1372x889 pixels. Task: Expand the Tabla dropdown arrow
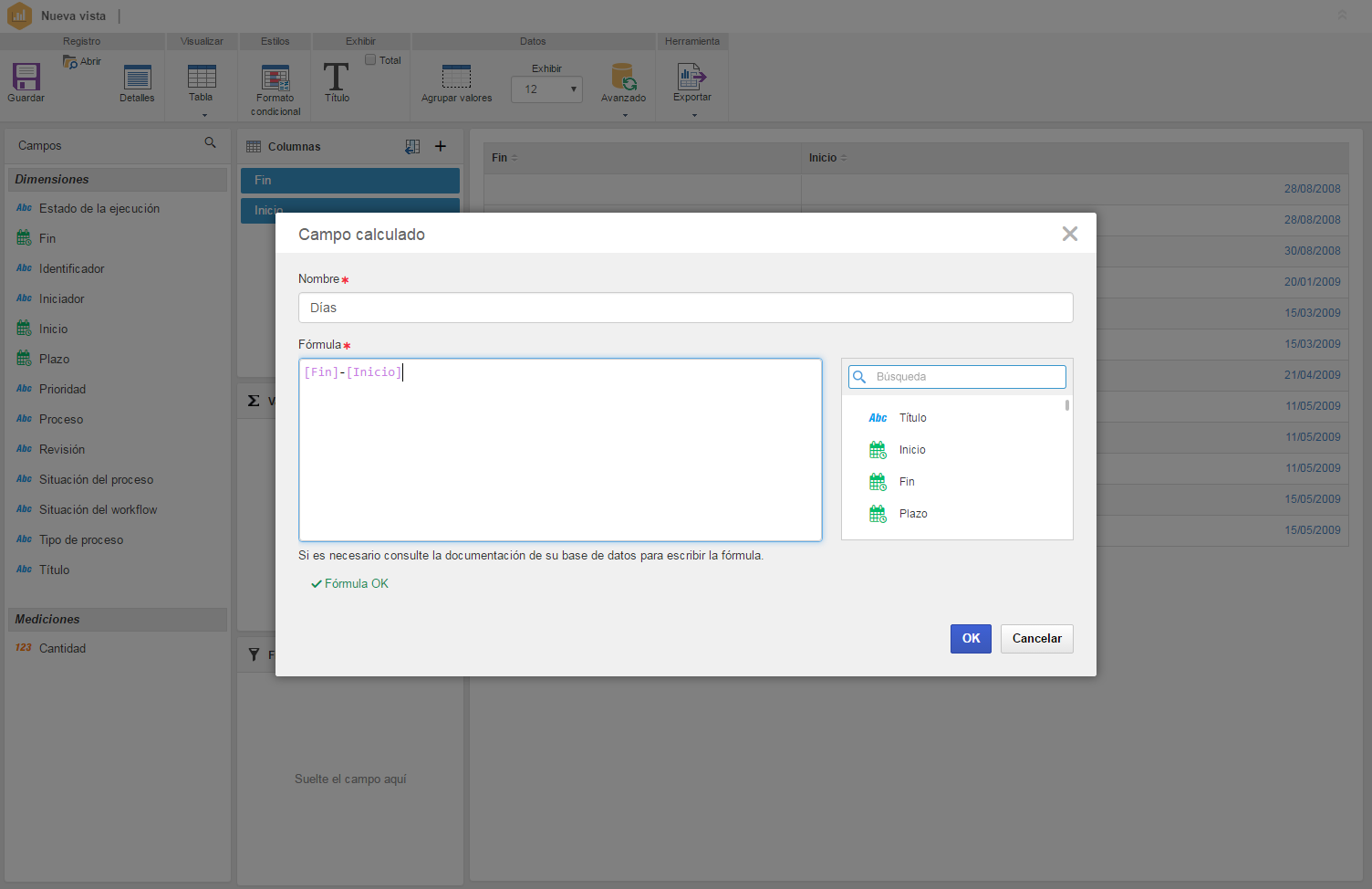coord(204,116)
